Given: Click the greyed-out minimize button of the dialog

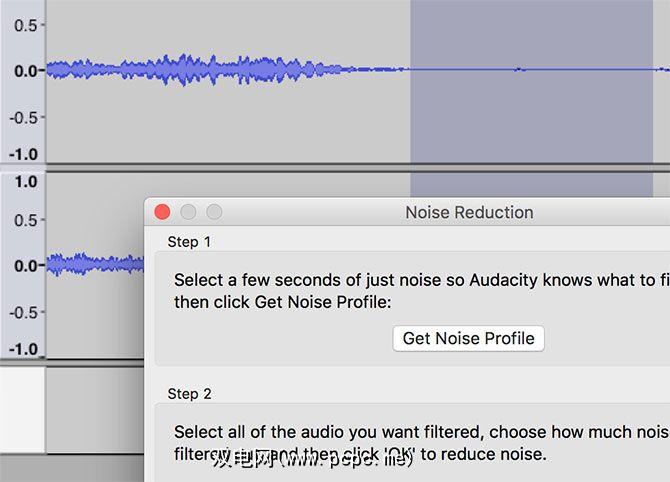Looking at the screenshot, I should click(188, 212).
